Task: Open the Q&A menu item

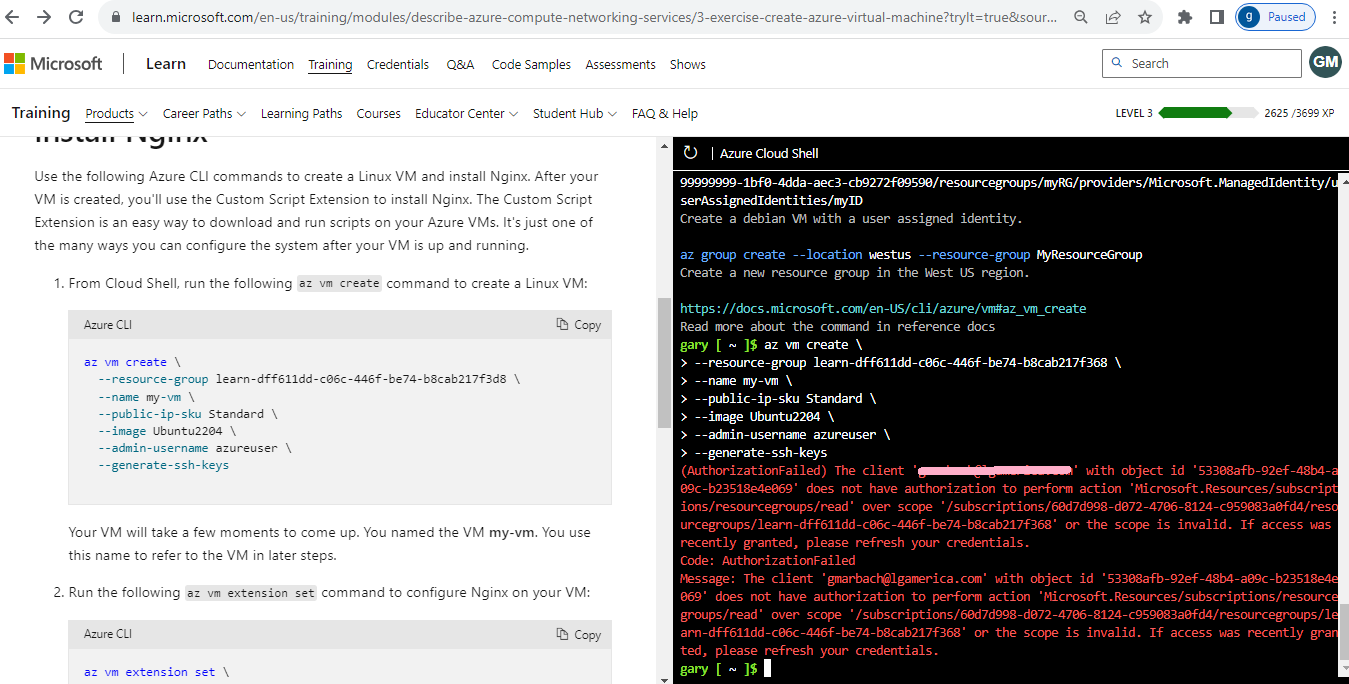Action: pyautogui.click(x=460, y=64)
